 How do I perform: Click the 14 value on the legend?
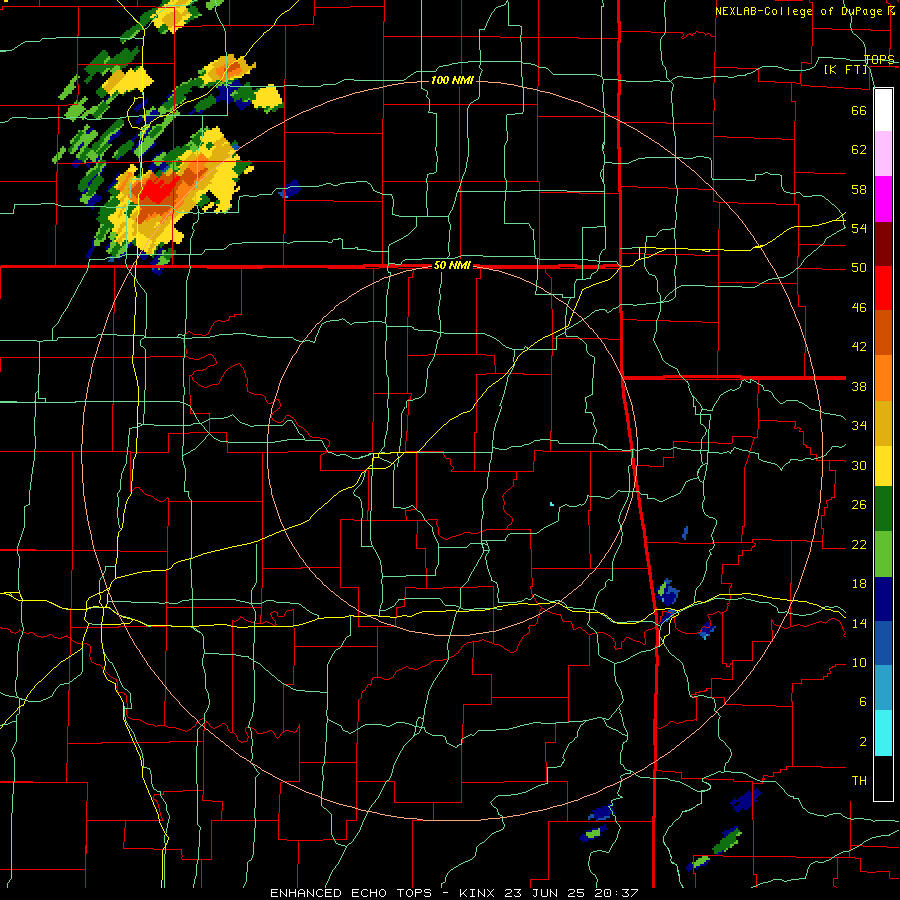[x=859, y=623]
